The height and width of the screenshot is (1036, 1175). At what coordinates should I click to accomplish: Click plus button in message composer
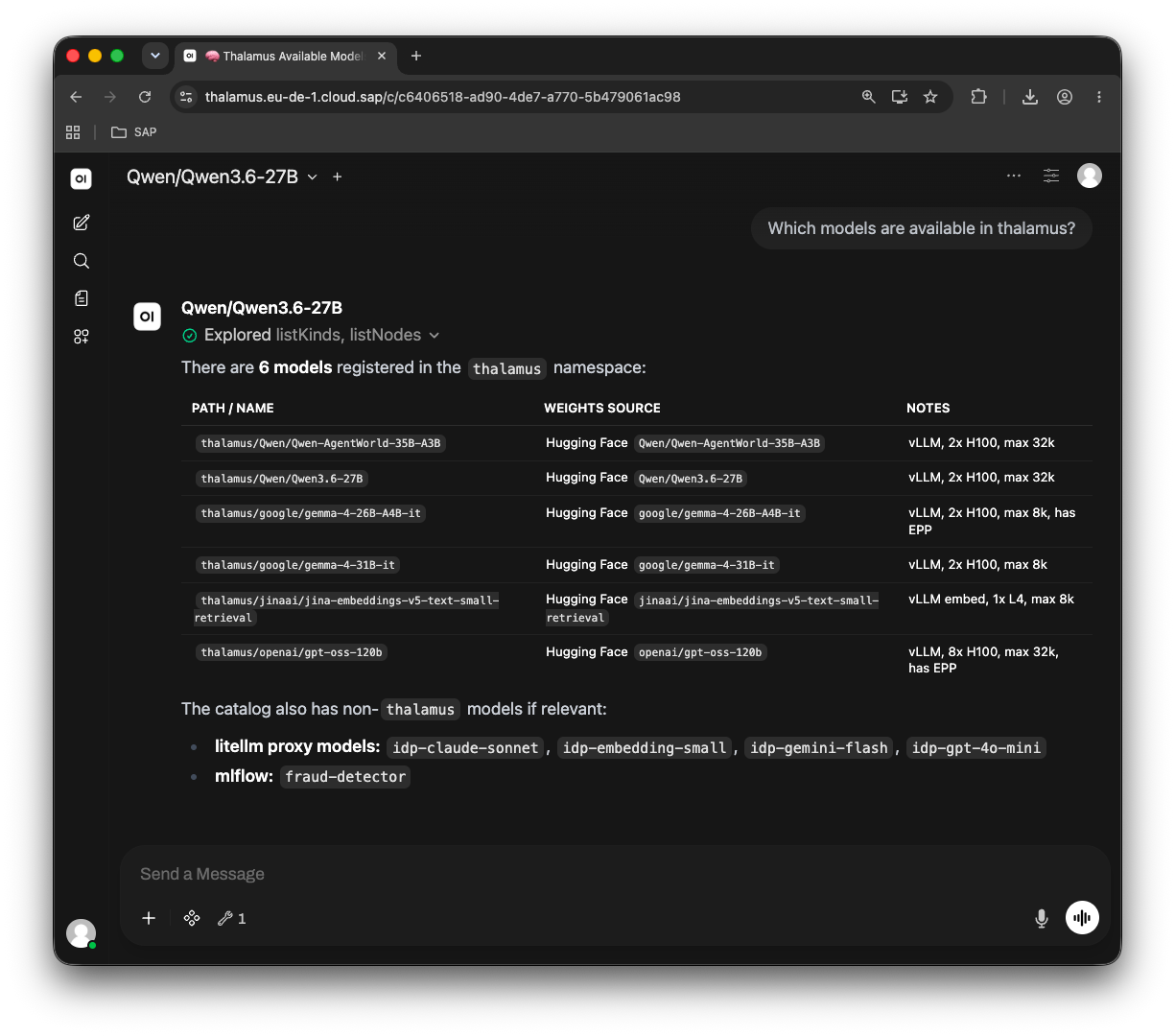pyautogui.click(x=149, y=918)
